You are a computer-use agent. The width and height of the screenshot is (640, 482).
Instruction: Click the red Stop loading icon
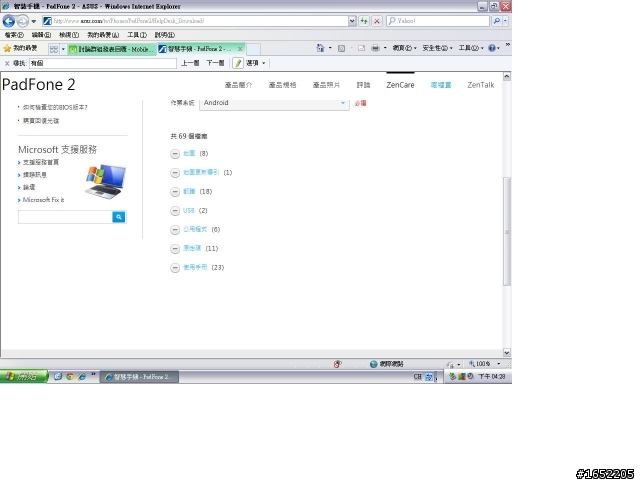[377, 21]
